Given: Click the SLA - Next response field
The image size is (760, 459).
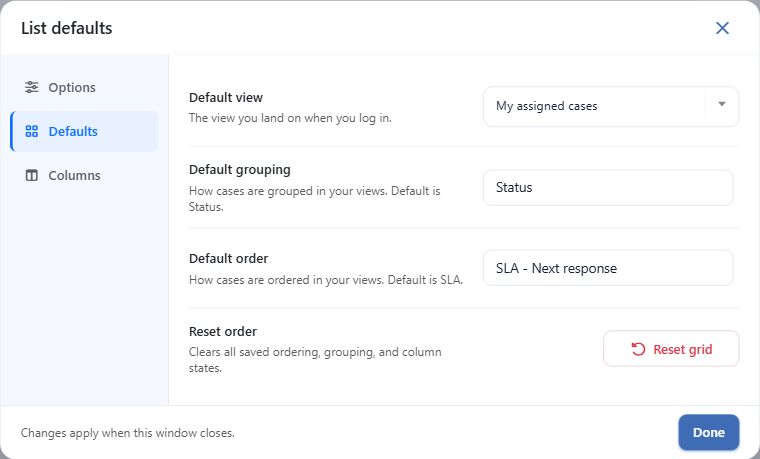Looking at the screenshot, I should click(x=608, y=268).
